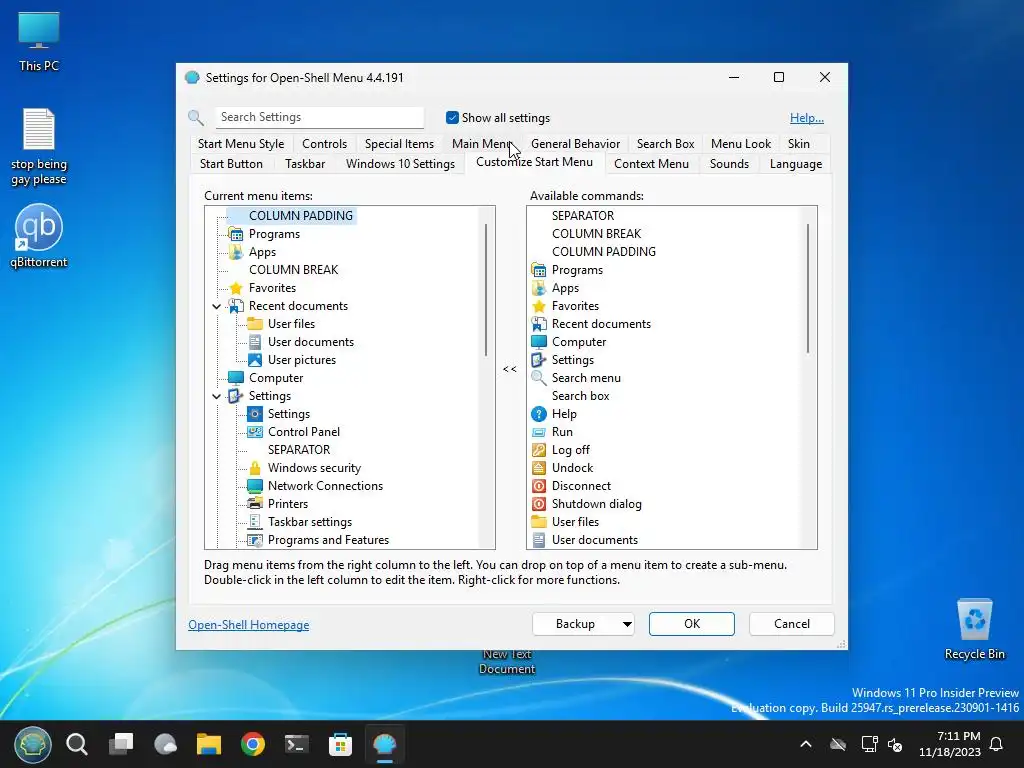1024x768 pixels.
Task: Open Taskbar tab
Action: (305, 164)
